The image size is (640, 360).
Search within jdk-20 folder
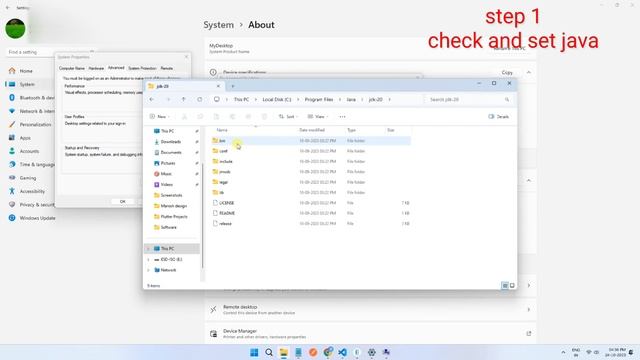[469, 100]
